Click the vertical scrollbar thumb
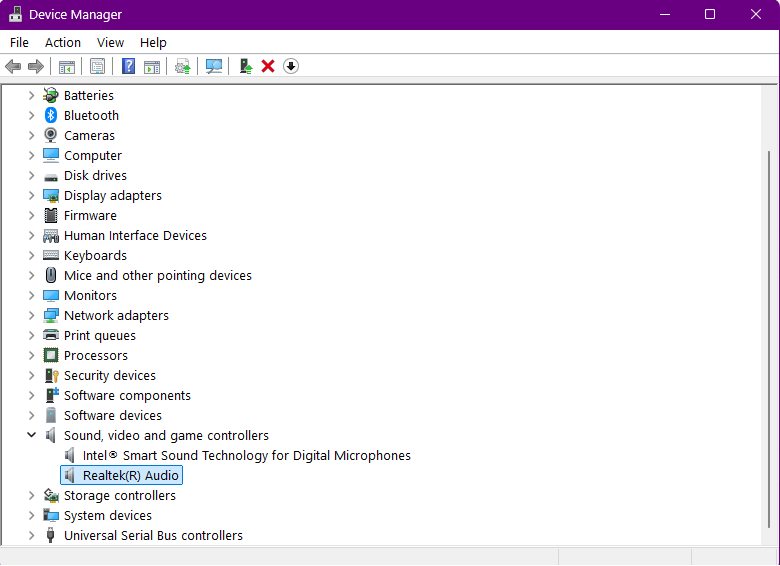780x566 pixels. [x=769, y=338]
